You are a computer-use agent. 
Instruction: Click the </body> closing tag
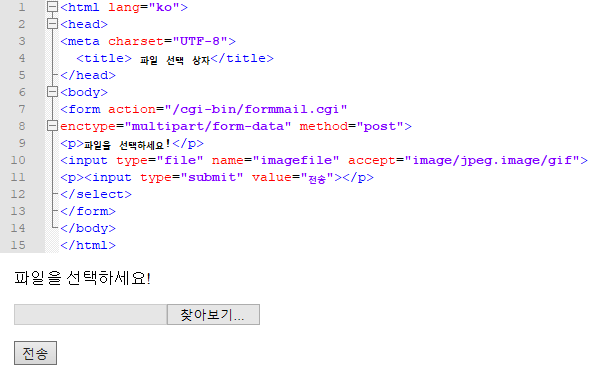tap(88, 228)
